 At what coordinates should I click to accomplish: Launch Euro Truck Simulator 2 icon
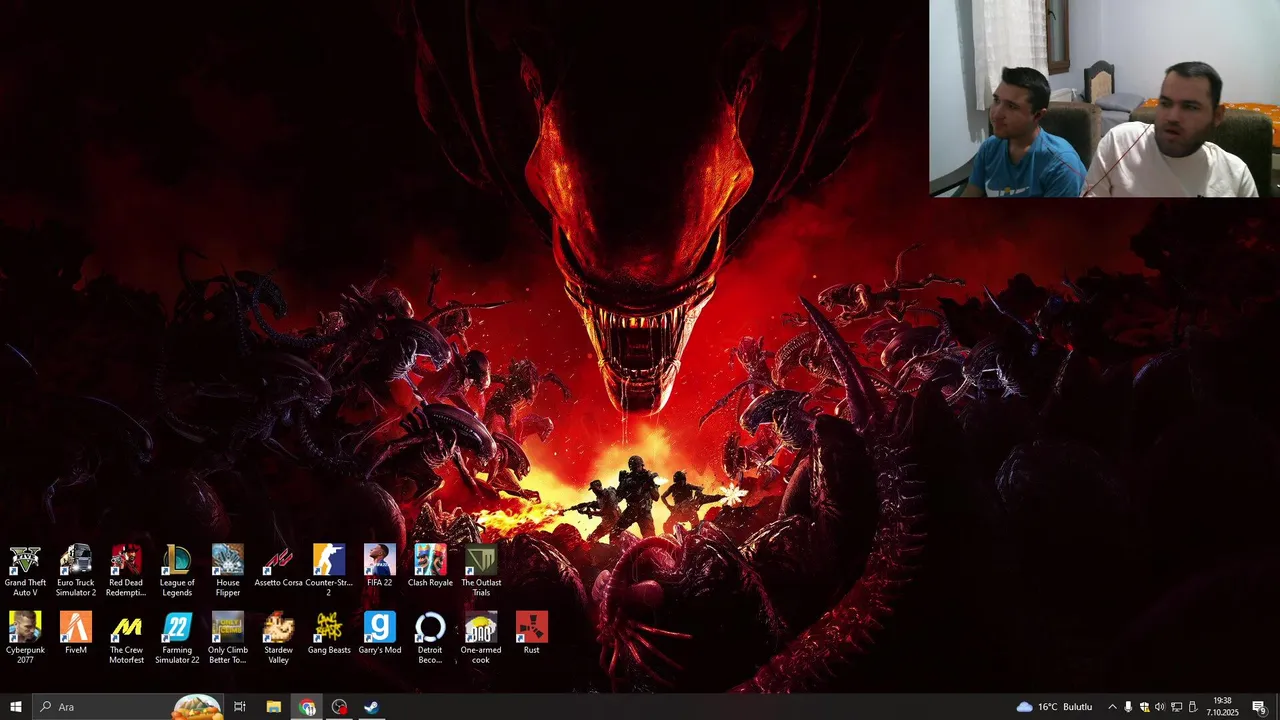point(76,571)
